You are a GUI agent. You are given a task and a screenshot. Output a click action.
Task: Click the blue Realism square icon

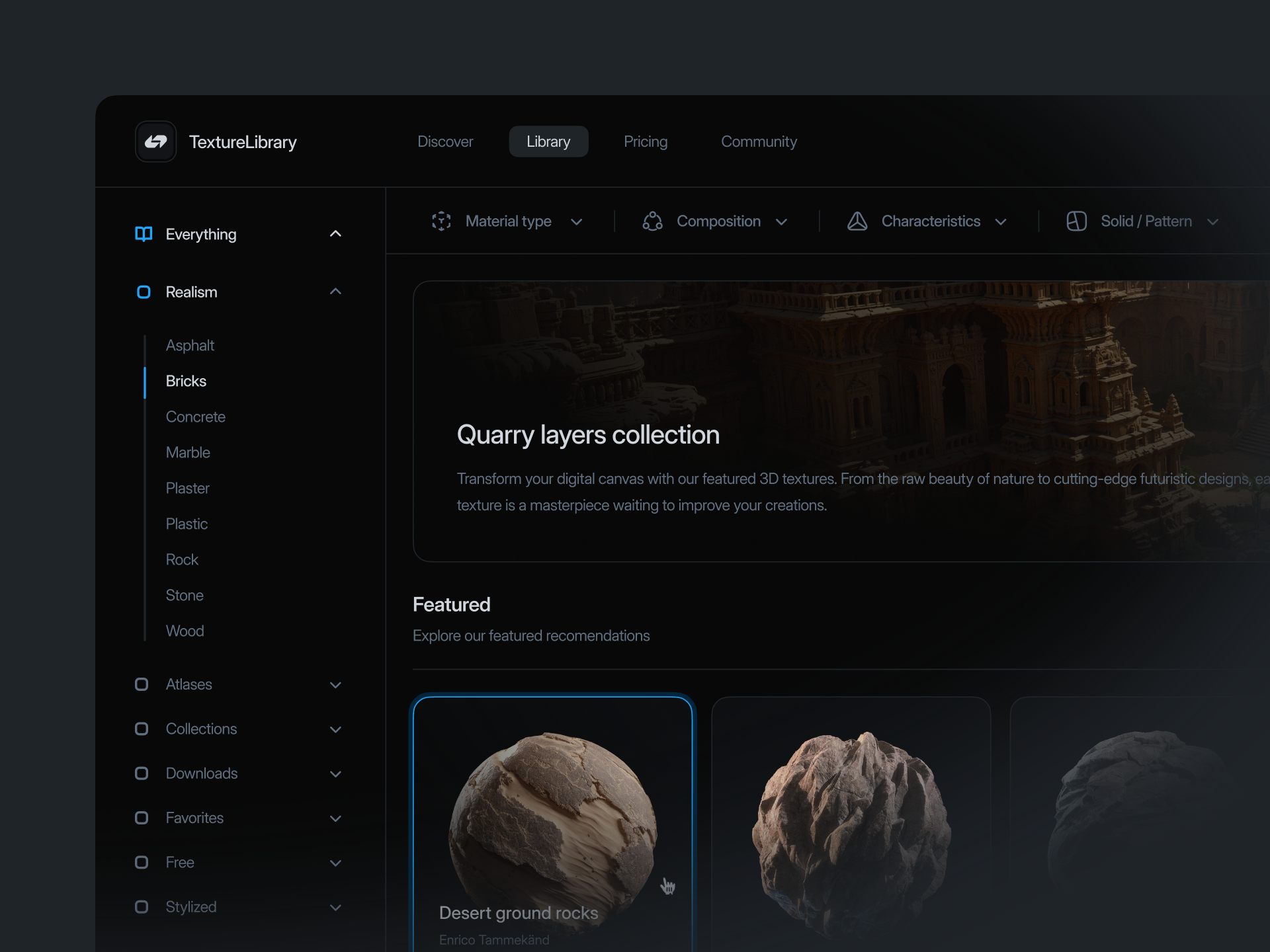(x=144, y=292)
